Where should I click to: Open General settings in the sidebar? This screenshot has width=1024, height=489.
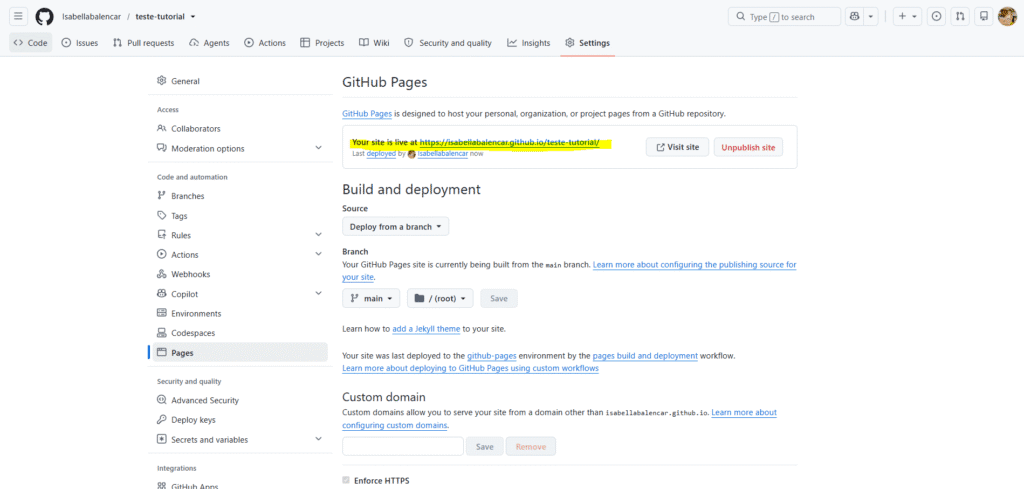[238, 81]
